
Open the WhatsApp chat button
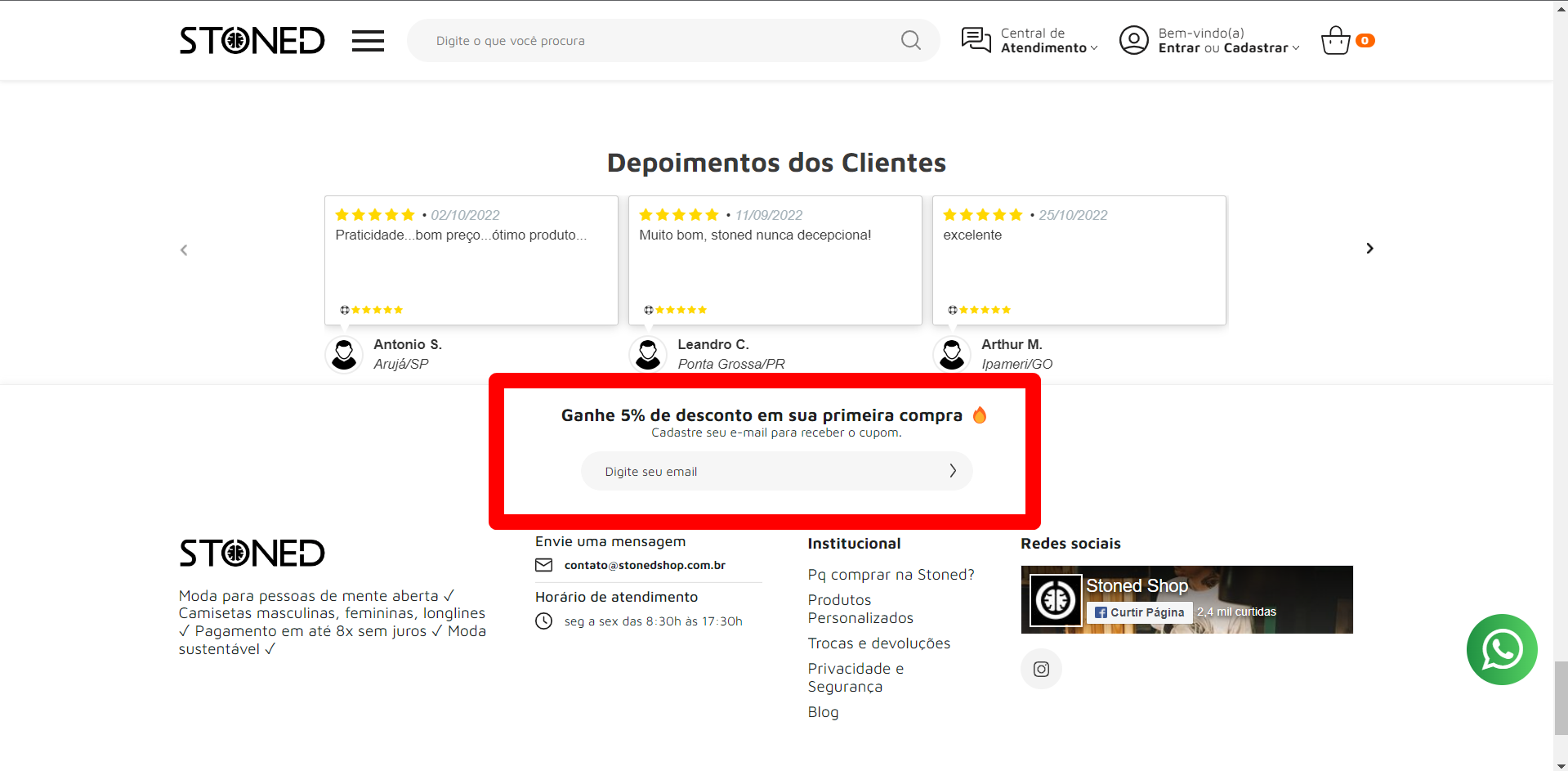(x=1502, y=649)
